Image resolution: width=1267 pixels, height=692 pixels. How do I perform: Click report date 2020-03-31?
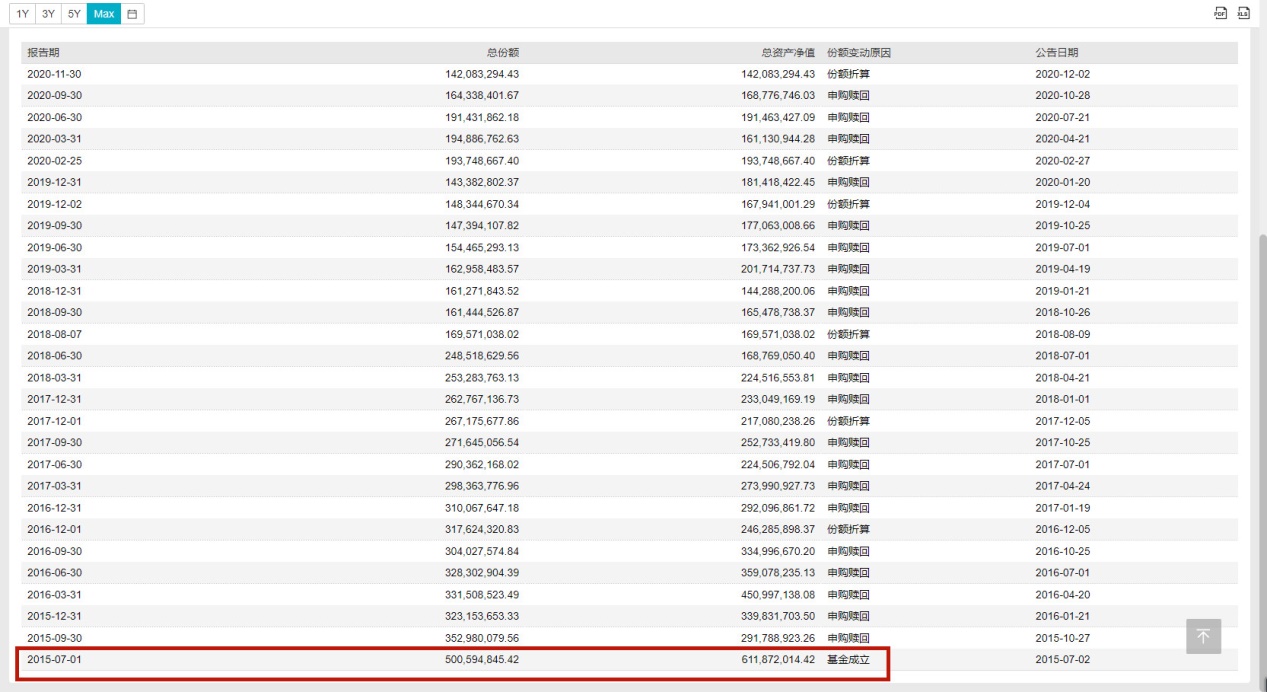[54, 139]
